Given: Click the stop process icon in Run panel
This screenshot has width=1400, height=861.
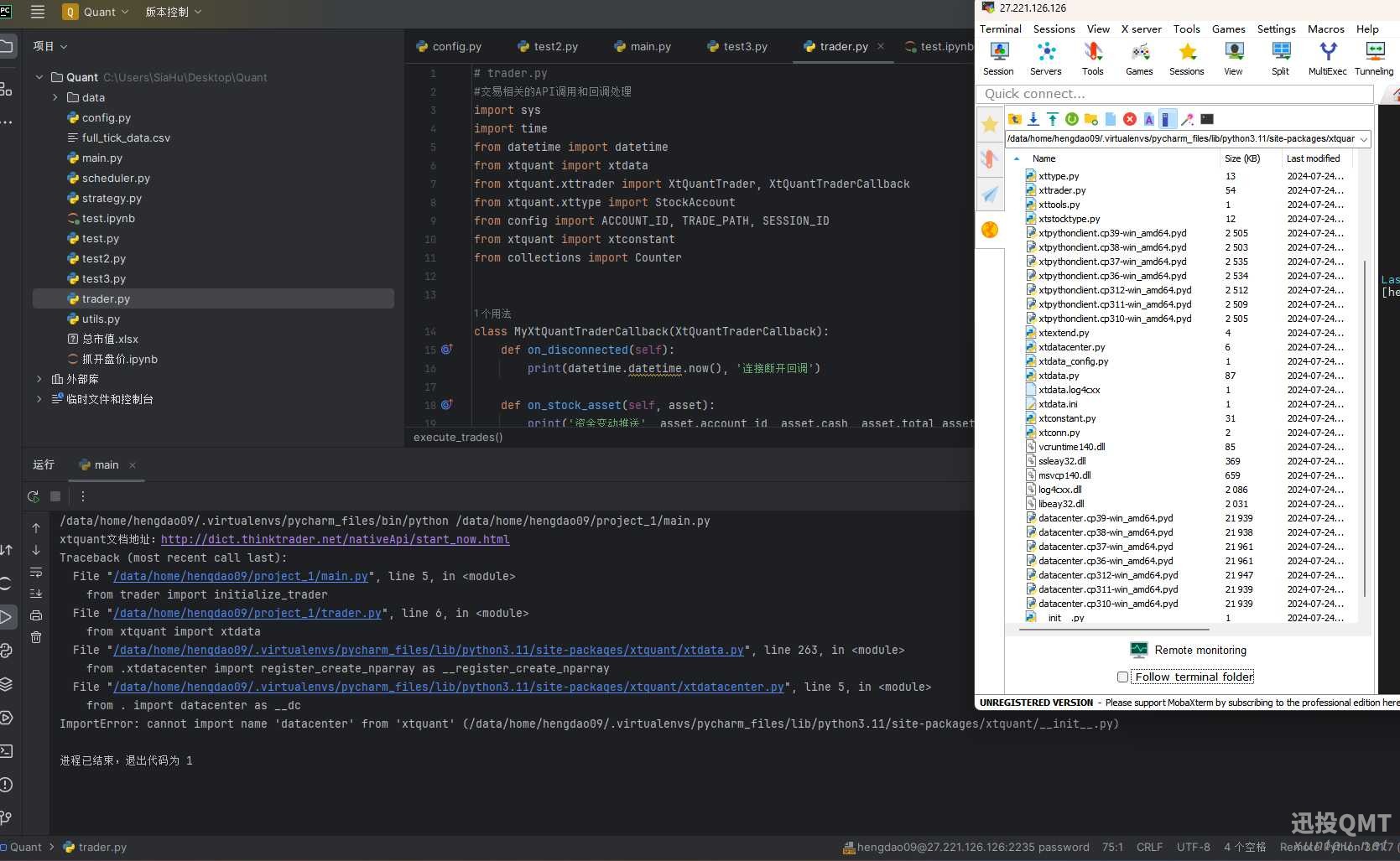Looking at the screenshot, I should (x=55, y=496).
